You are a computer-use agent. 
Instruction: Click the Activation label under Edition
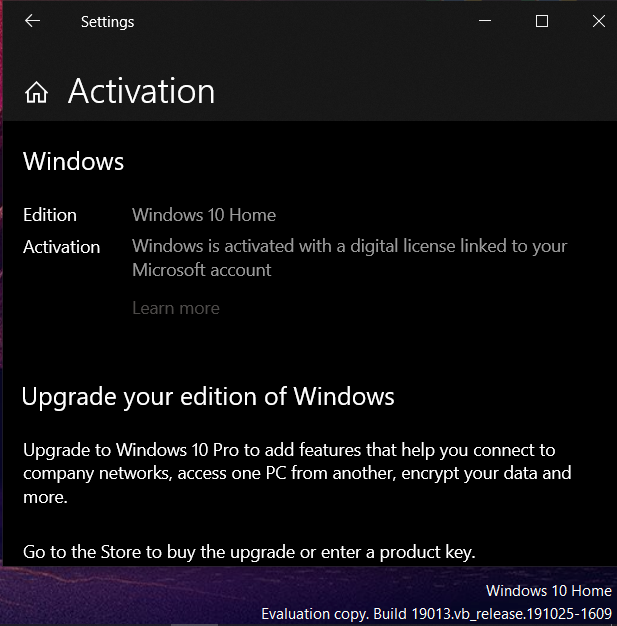click(62, 247)
